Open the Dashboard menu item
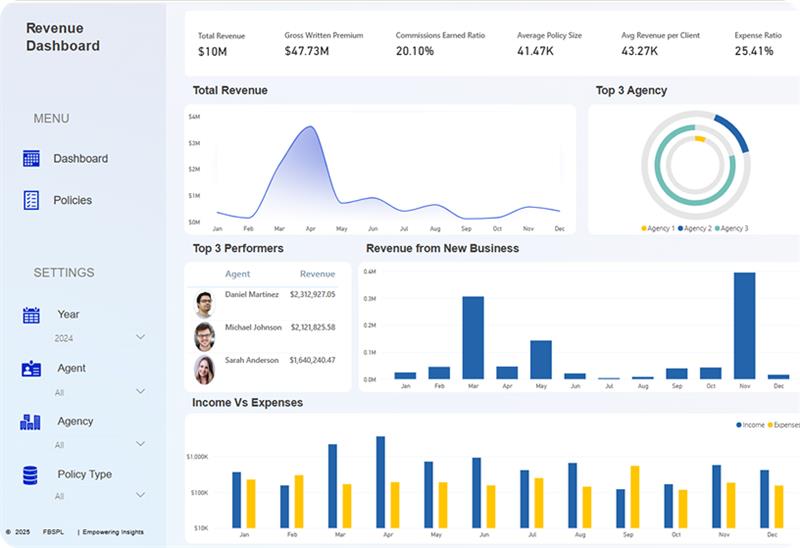800x548 pixels. tap(80, 158)
